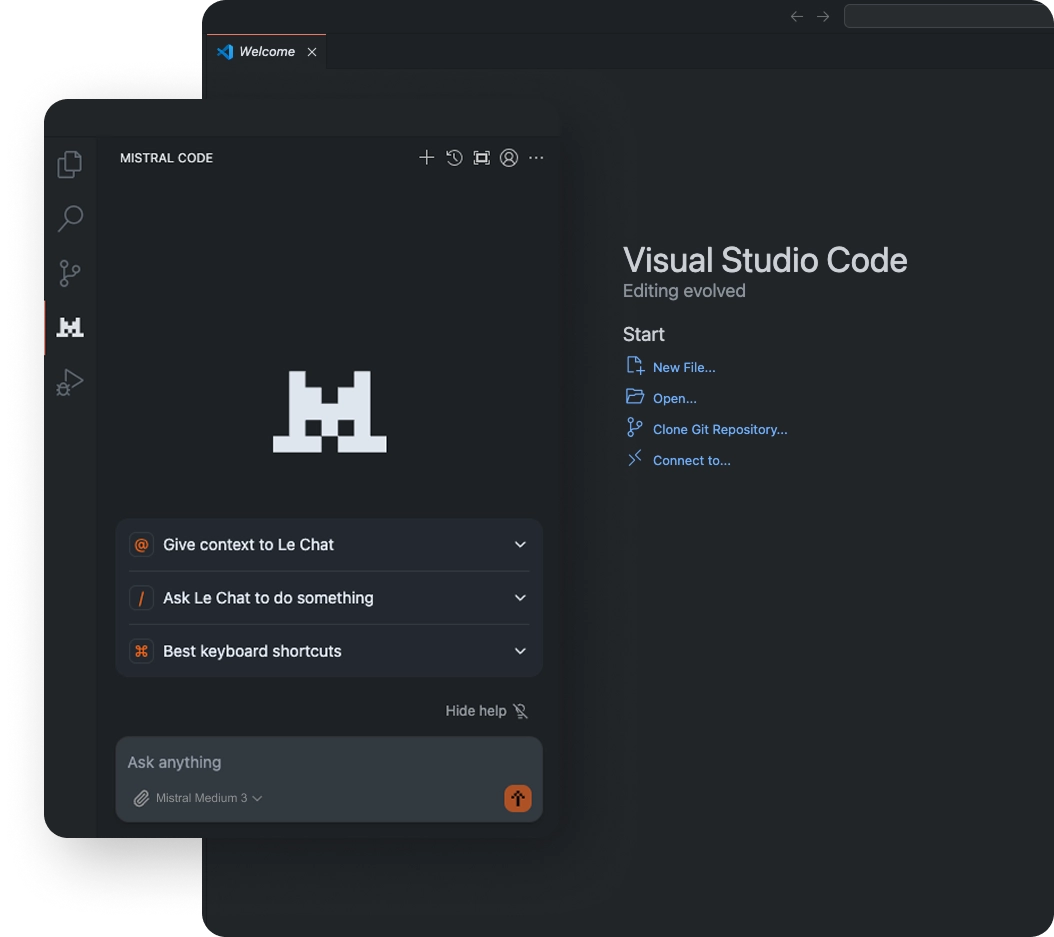Open the panel's more actions ellipsis menu

pyautogui.click(x=536, y=158)
